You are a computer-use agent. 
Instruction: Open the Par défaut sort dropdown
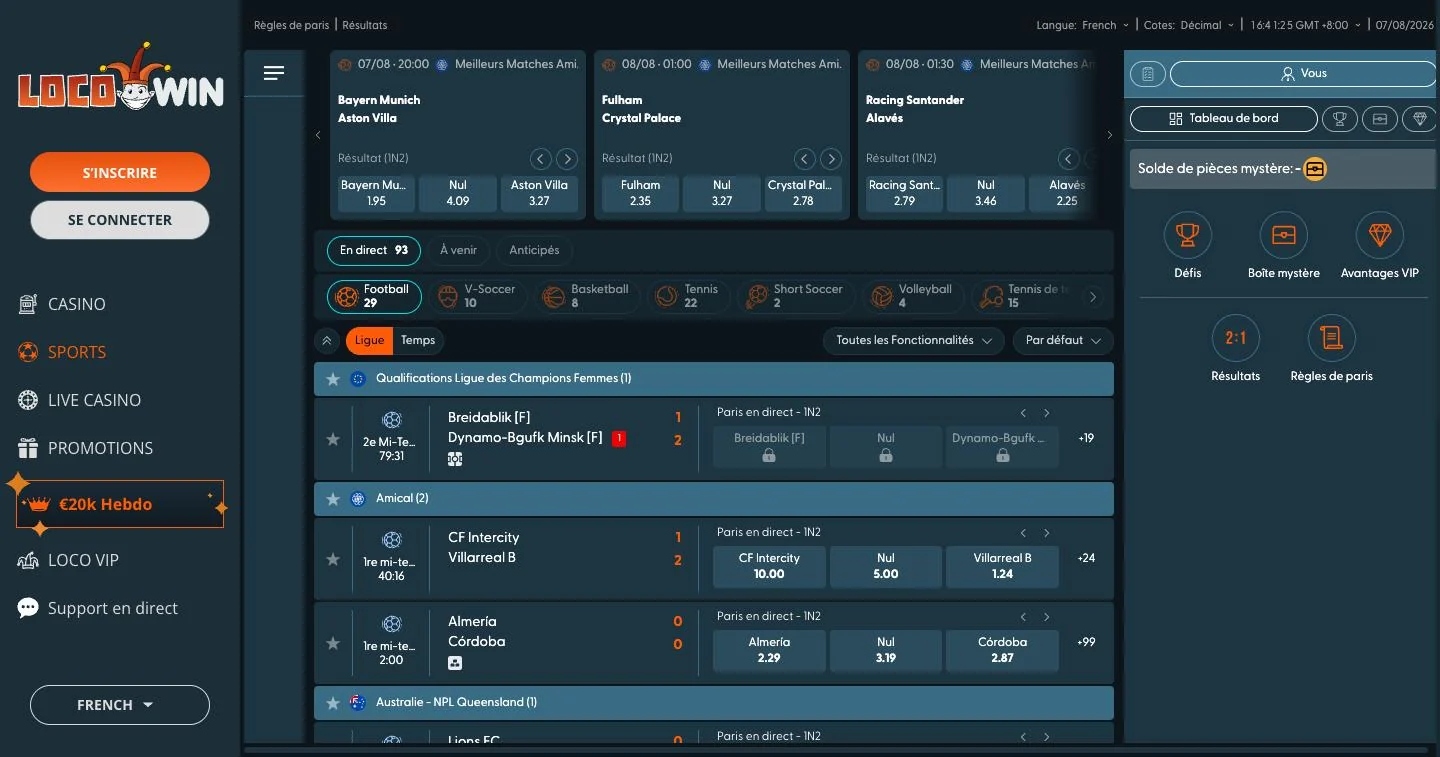click(x=1063, y=341)
